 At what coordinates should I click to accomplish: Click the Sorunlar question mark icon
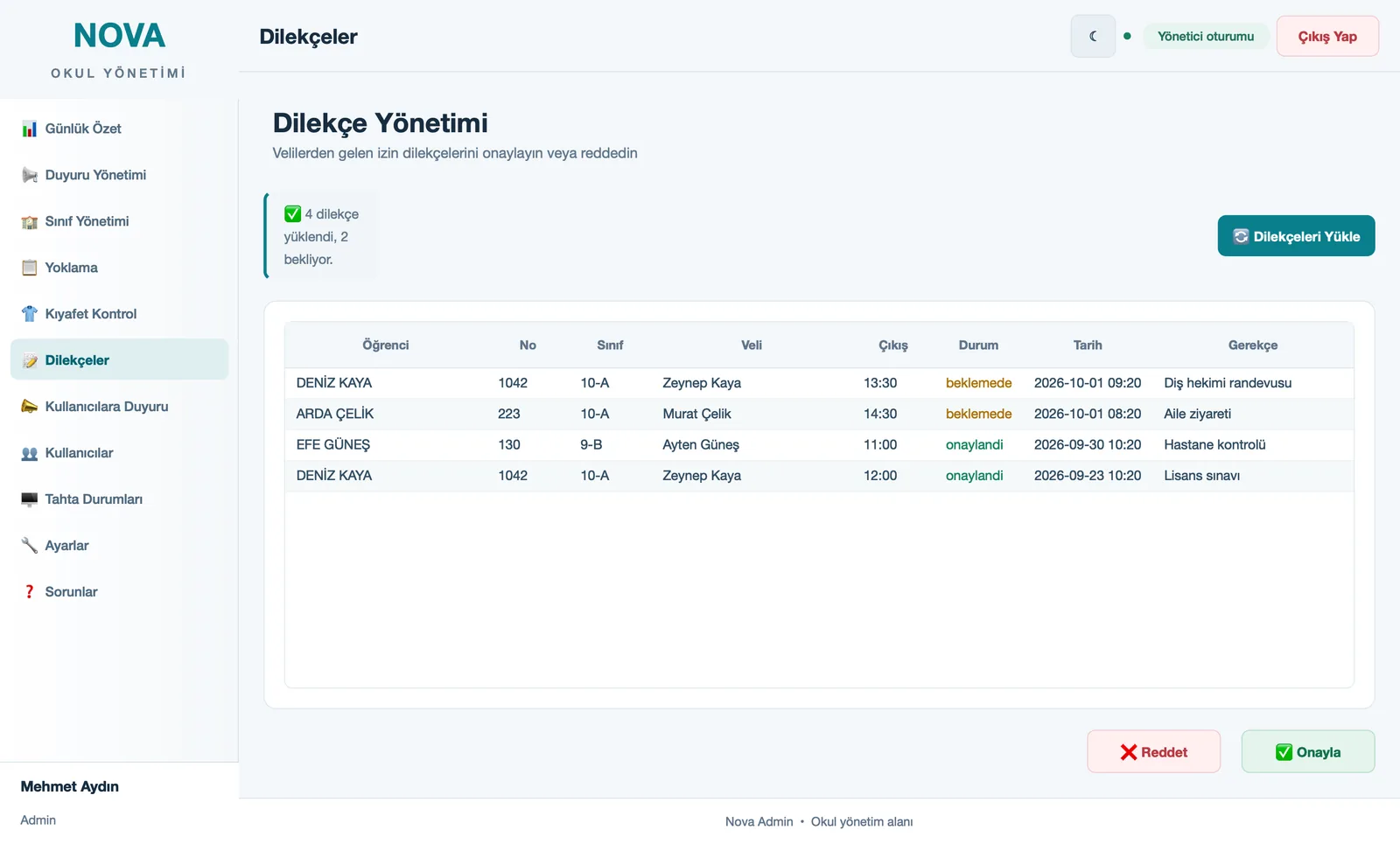pos(30,592)
